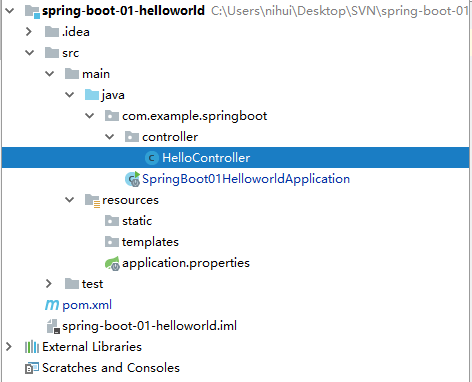The height and width of the screenshot is (382, 472).
Task: Click the templates folder icon
Action: [x=112, y=242]
